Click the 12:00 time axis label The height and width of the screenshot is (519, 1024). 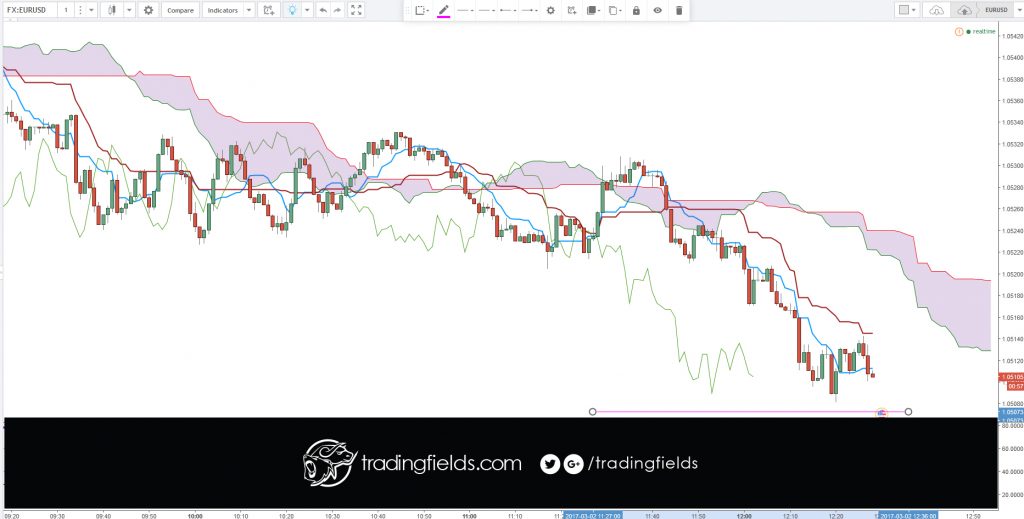pyautogui.click(x=744, y=514)
